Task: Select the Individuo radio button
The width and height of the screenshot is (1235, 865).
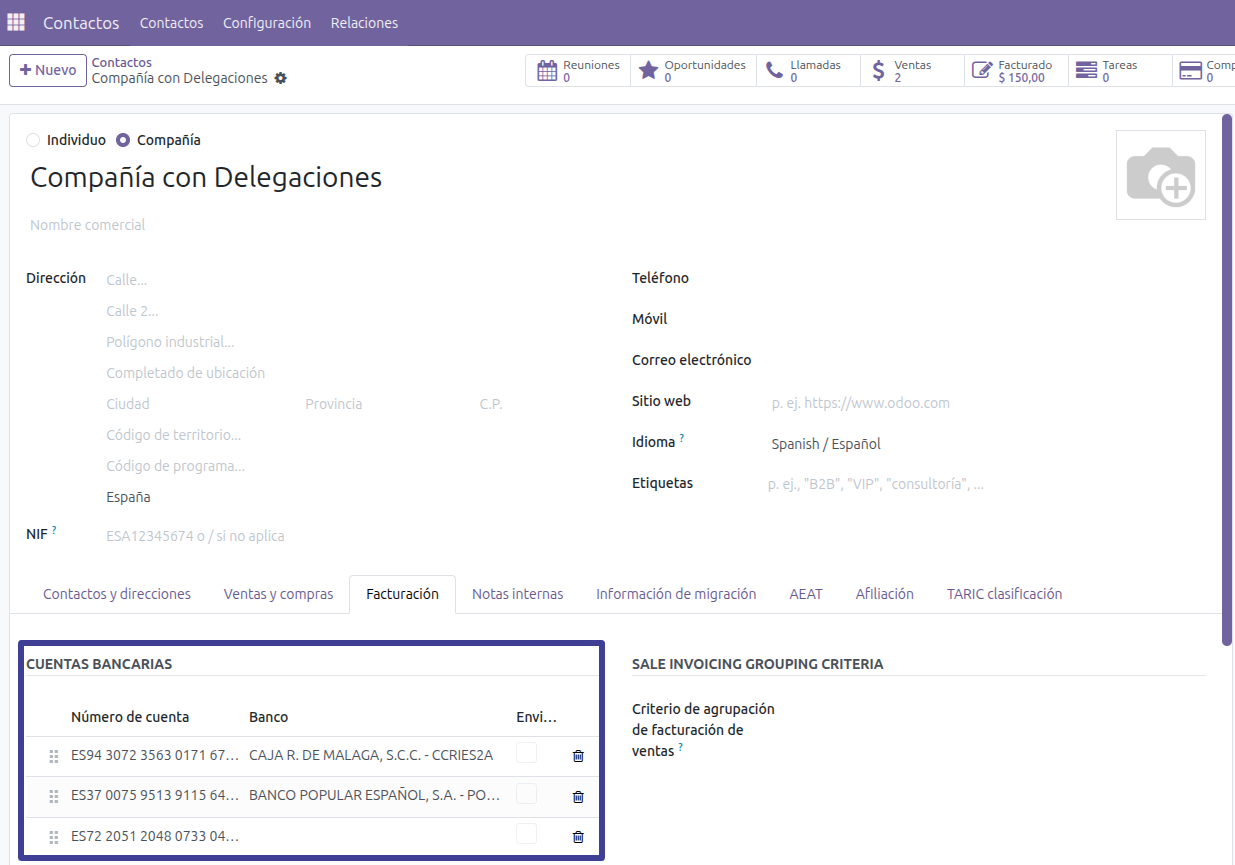Action: tap(34, 140)
